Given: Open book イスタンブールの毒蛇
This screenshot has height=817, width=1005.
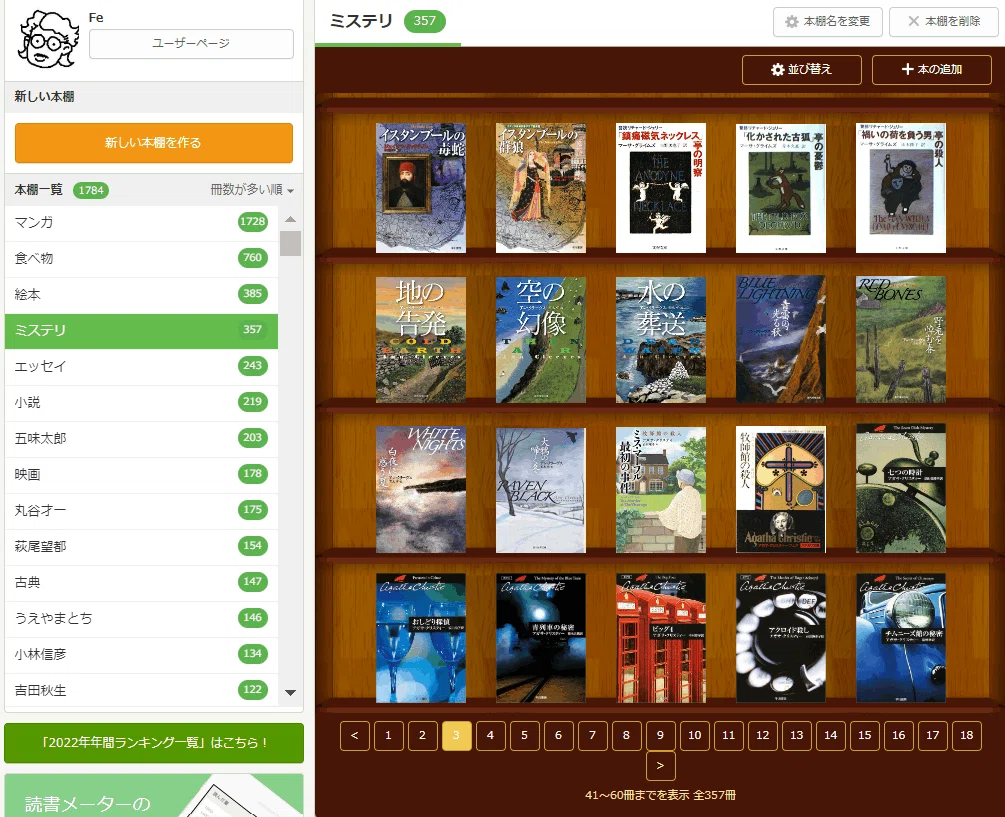Looking at the screenshot, I should [x=420, y=188].
